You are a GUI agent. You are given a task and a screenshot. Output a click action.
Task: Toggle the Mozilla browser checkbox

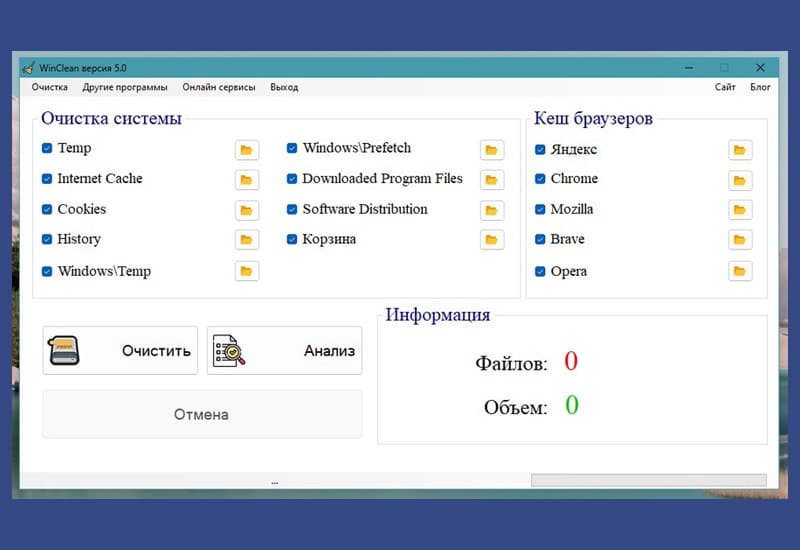[x=540, y=209]
